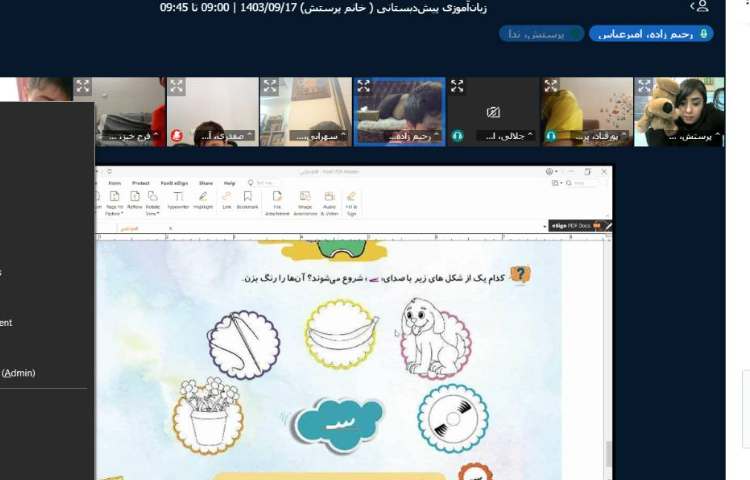This screenshot has height=480, width=750.
Task: Click the orange question mark icon
Action: pos(520,275)
